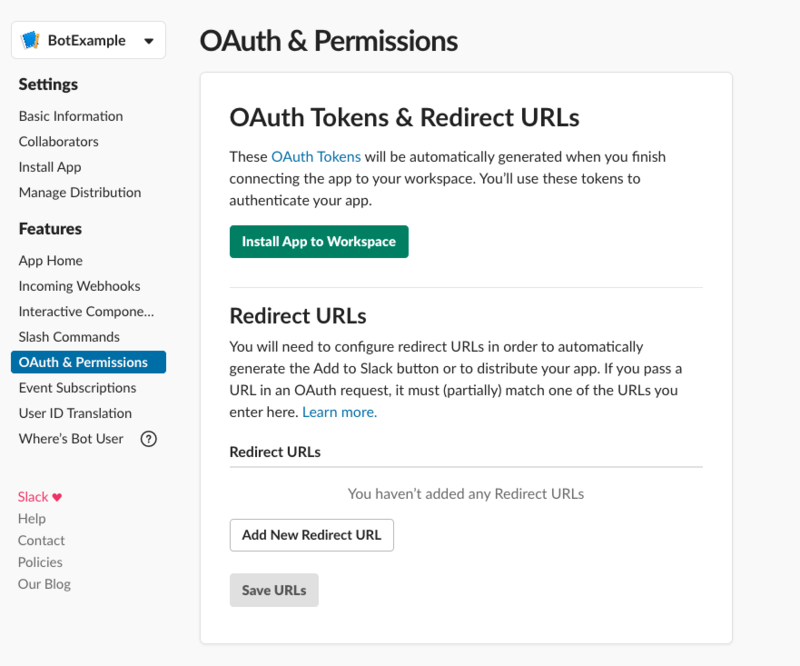The image size is (800, 666).
Task: Click the Slack heart icon in sidebar footer
Action: pos(58,496)
